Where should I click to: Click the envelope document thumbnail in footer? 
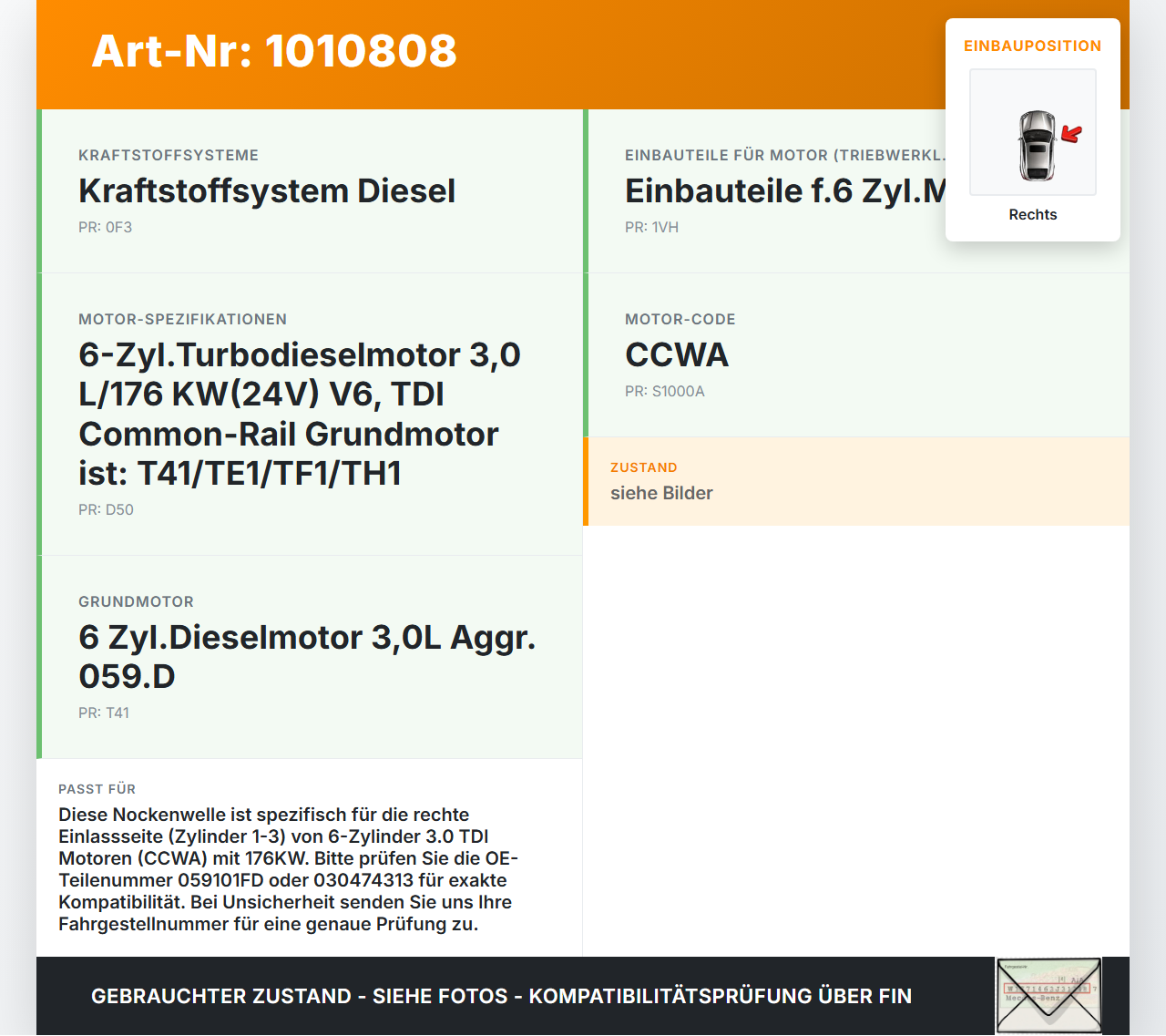[x=1048, y=996]
